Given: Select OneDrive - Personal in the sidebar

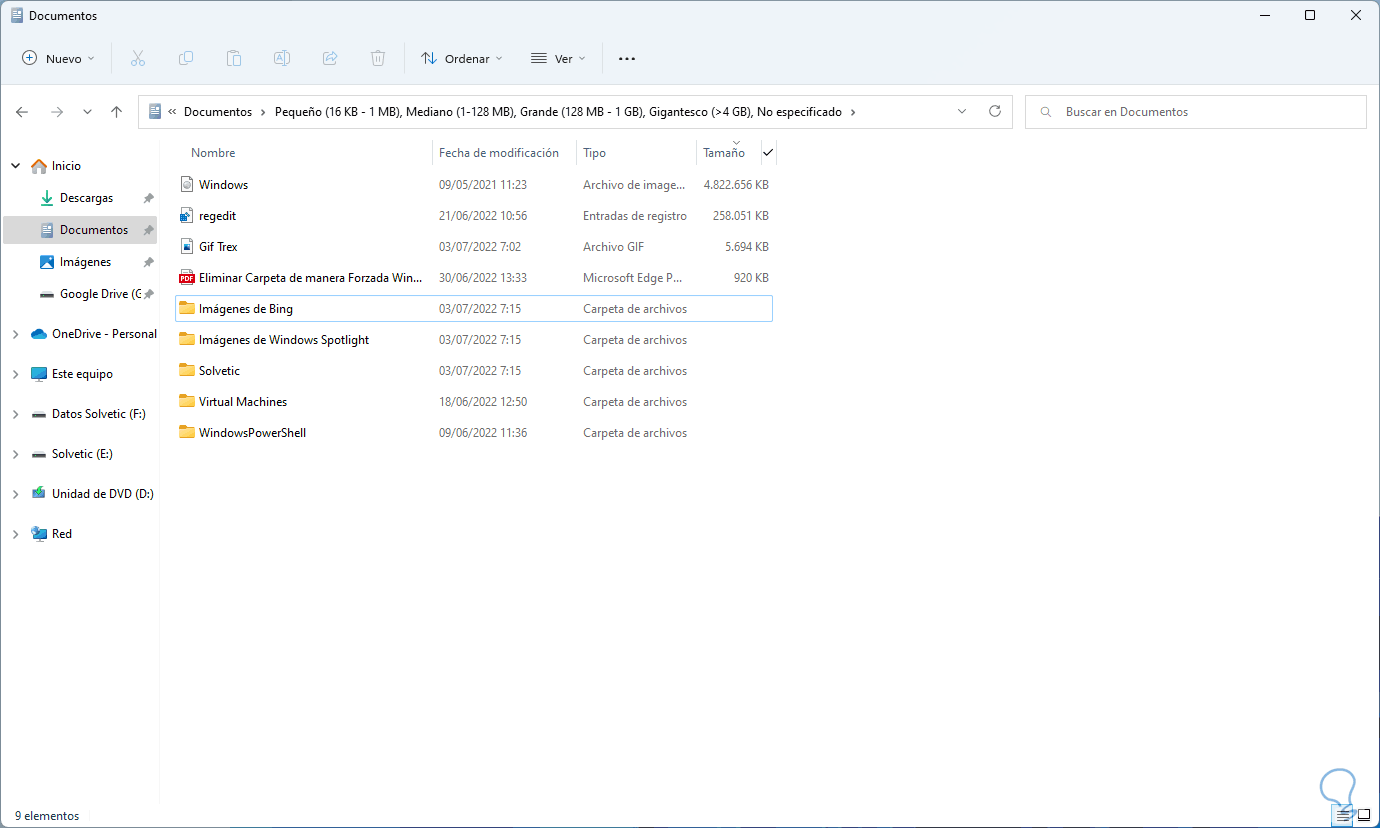Looking at the screenshot, I should coord(104,334).
